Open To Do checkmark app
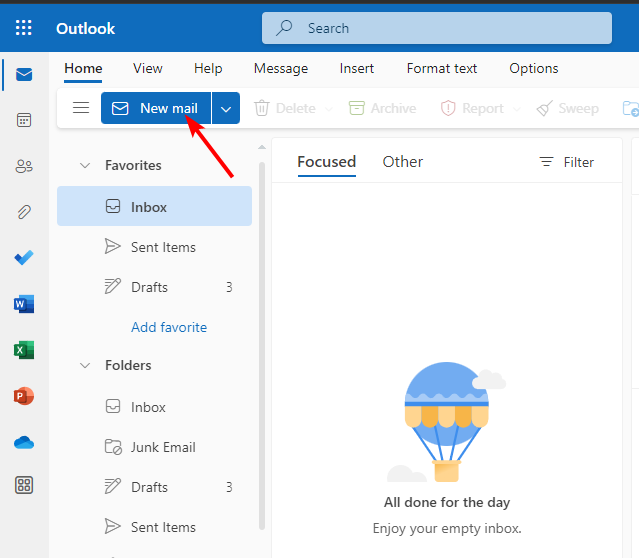Image resolution: width=639 pixels, height=558 pixels. [x=24, y=258]
